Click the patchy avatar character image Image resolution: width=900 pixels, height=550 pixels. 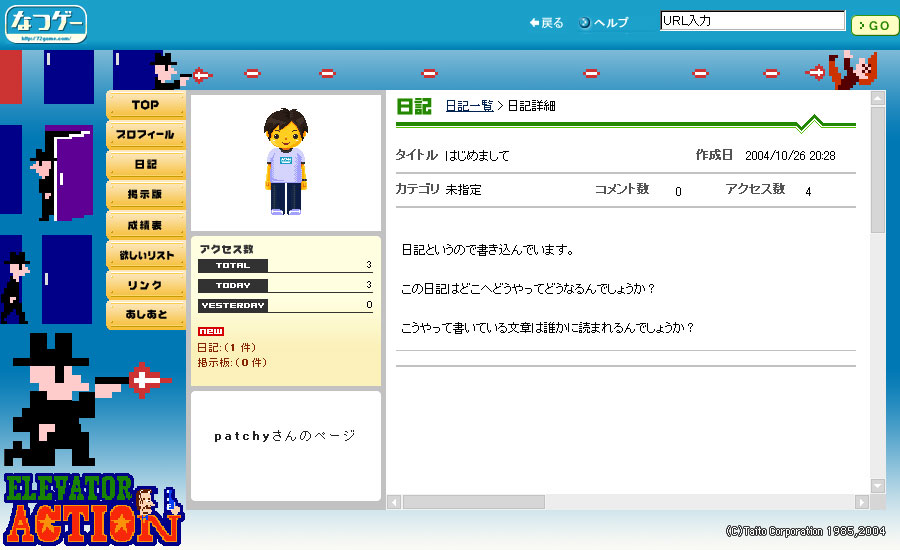[285, 162]
